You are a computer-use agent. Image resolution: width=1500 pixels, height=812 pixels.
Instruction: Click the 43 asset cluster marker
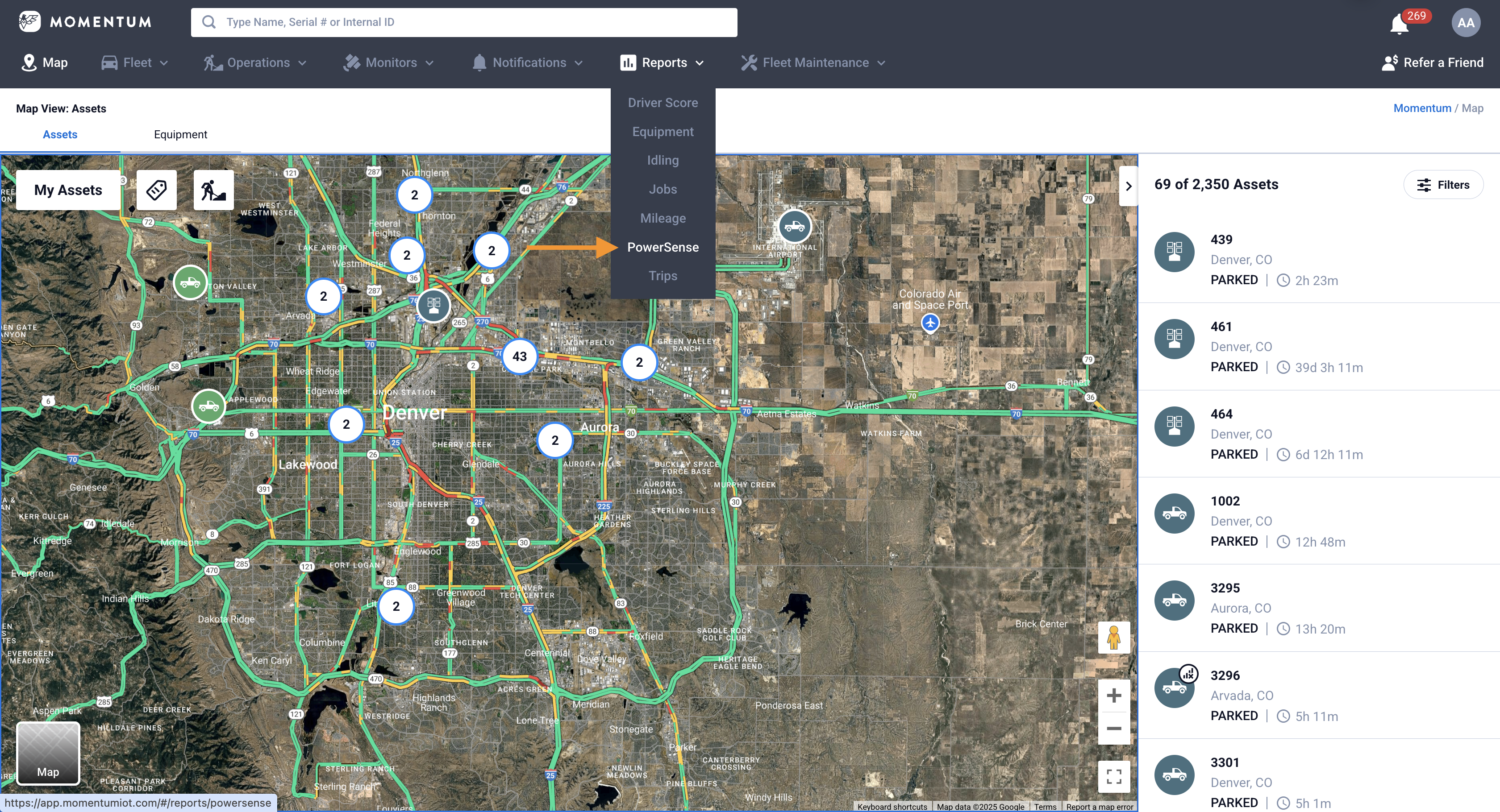(x=519, y=356)
